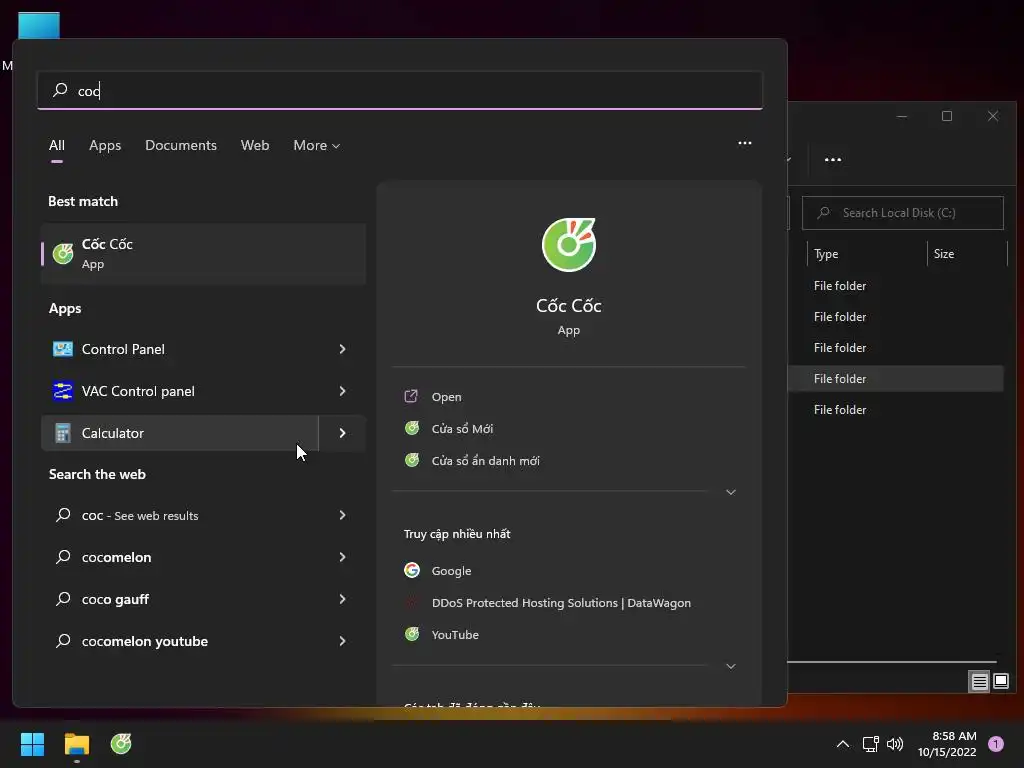Screen dimensions: 1024x768
Task: Open the Cốc Cốc best match result
Action: (x=203, y=253)
